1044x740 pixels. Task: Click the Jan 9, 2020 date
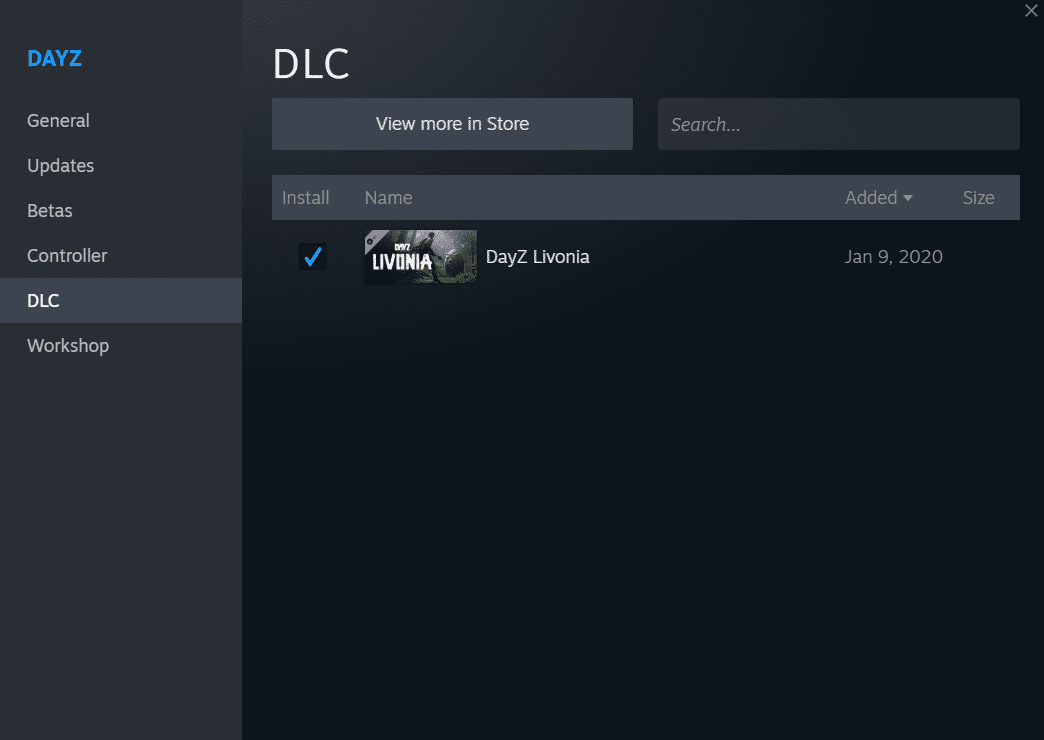click(894, 257)
